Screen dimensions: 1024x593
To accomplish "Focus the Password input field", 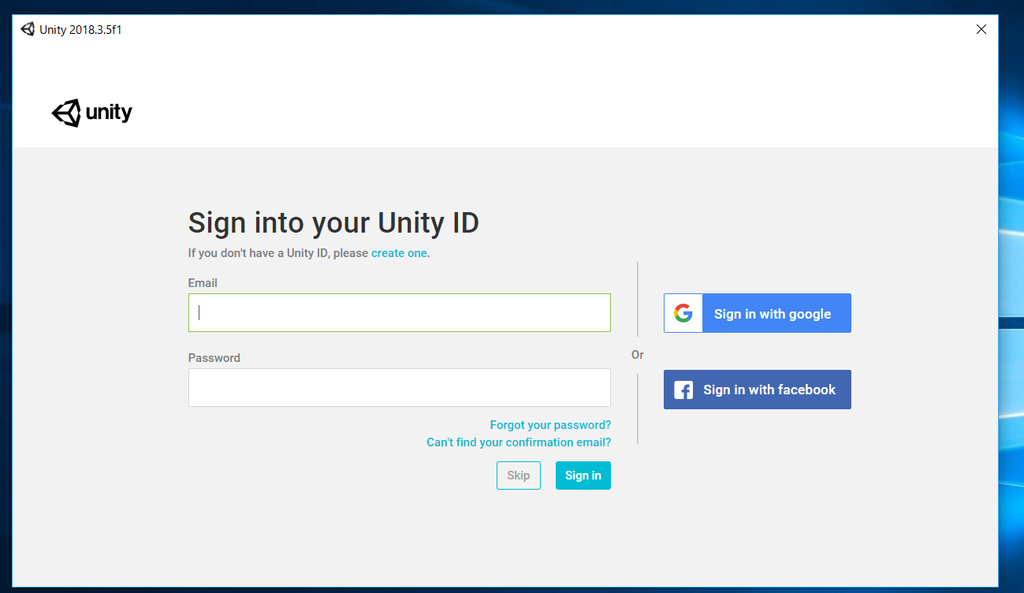I will pos(400,388).
